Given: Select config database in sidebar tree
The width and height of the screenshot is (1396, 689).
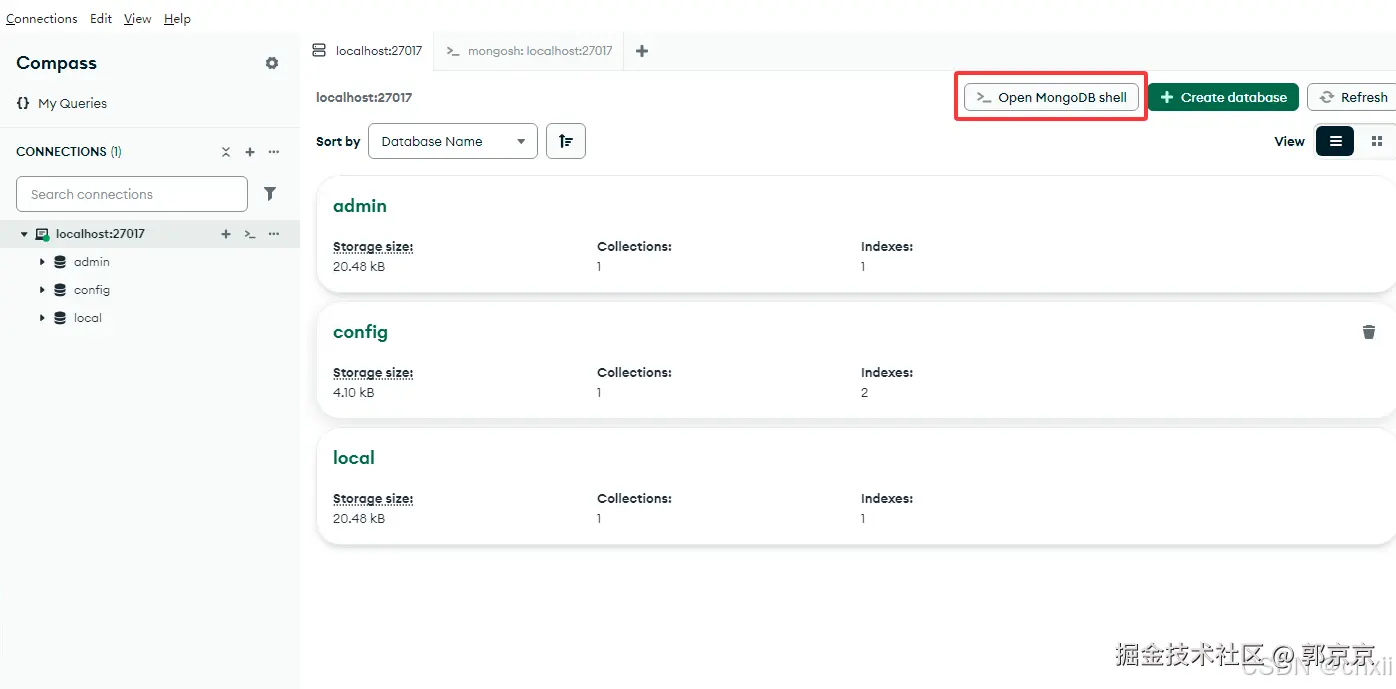Looking at the screenshot, I should (92, 290).
